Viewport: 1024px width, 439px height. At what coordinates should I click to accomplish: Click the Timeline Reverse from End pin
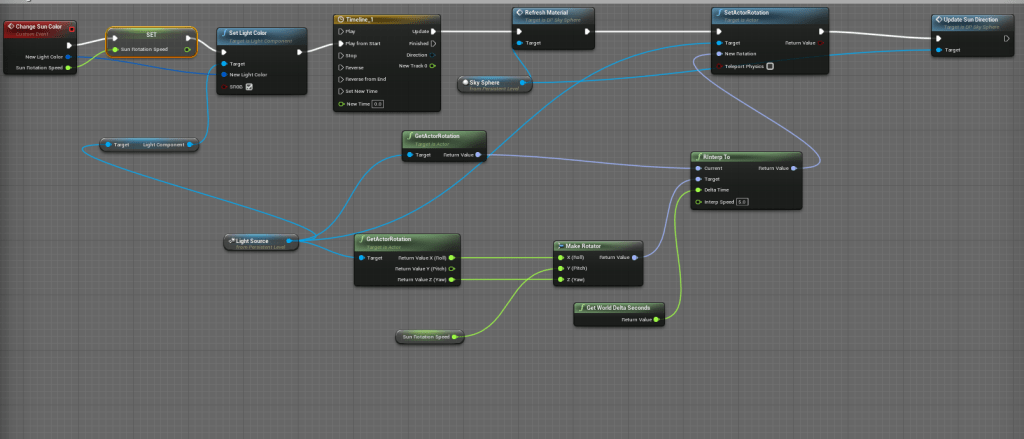pos(341,80)
